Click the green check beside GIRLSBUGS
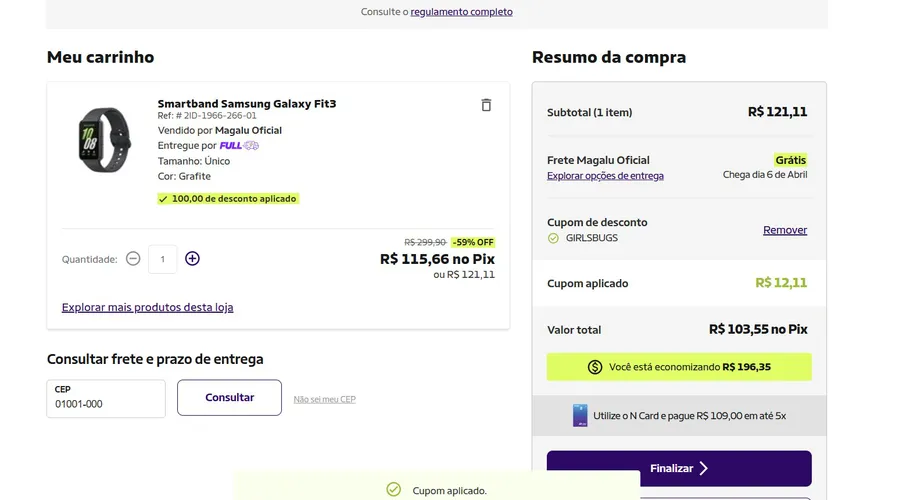 pos(553,238)
